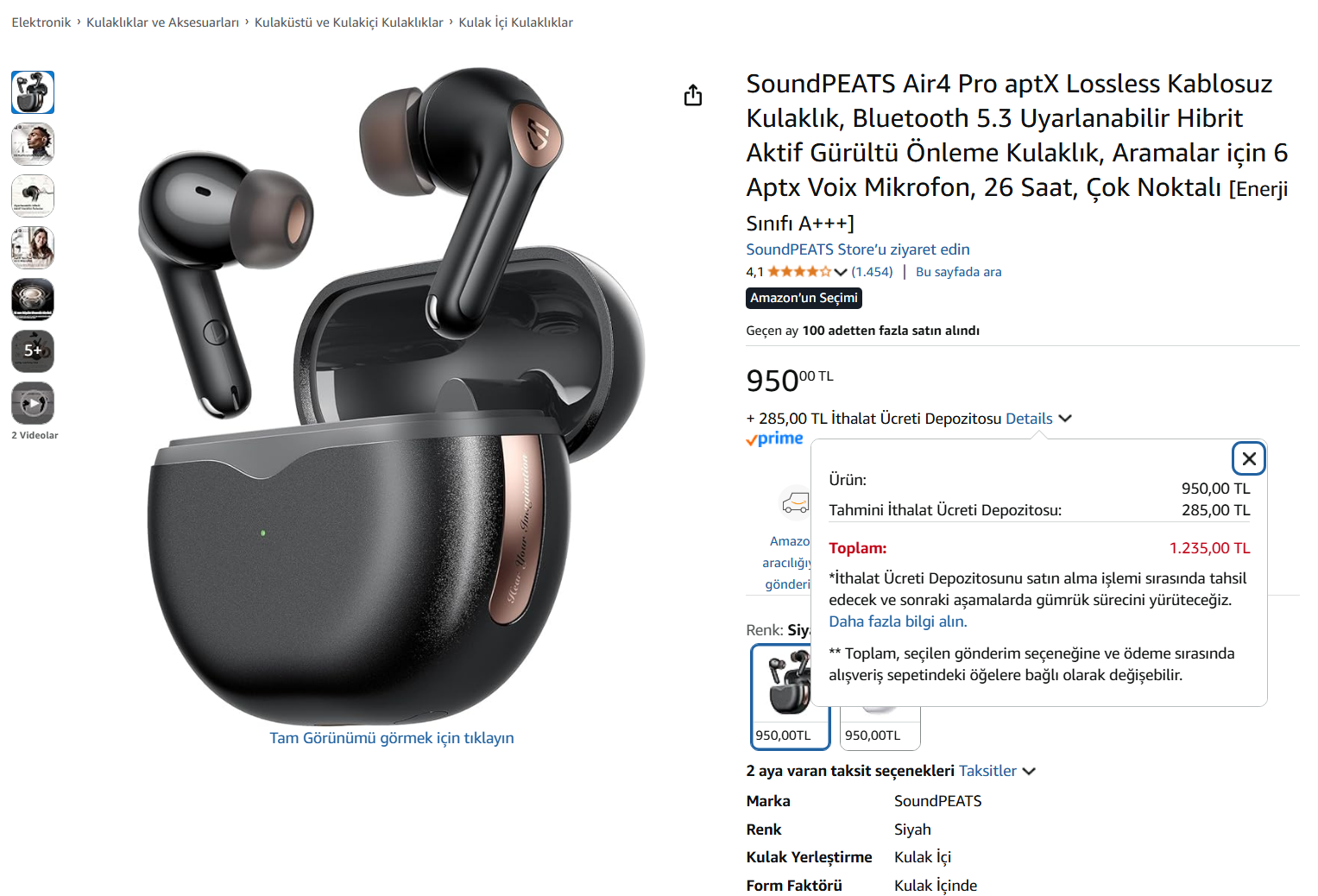
Task: Close the import fee details popup
Action: pos(1248,458)
